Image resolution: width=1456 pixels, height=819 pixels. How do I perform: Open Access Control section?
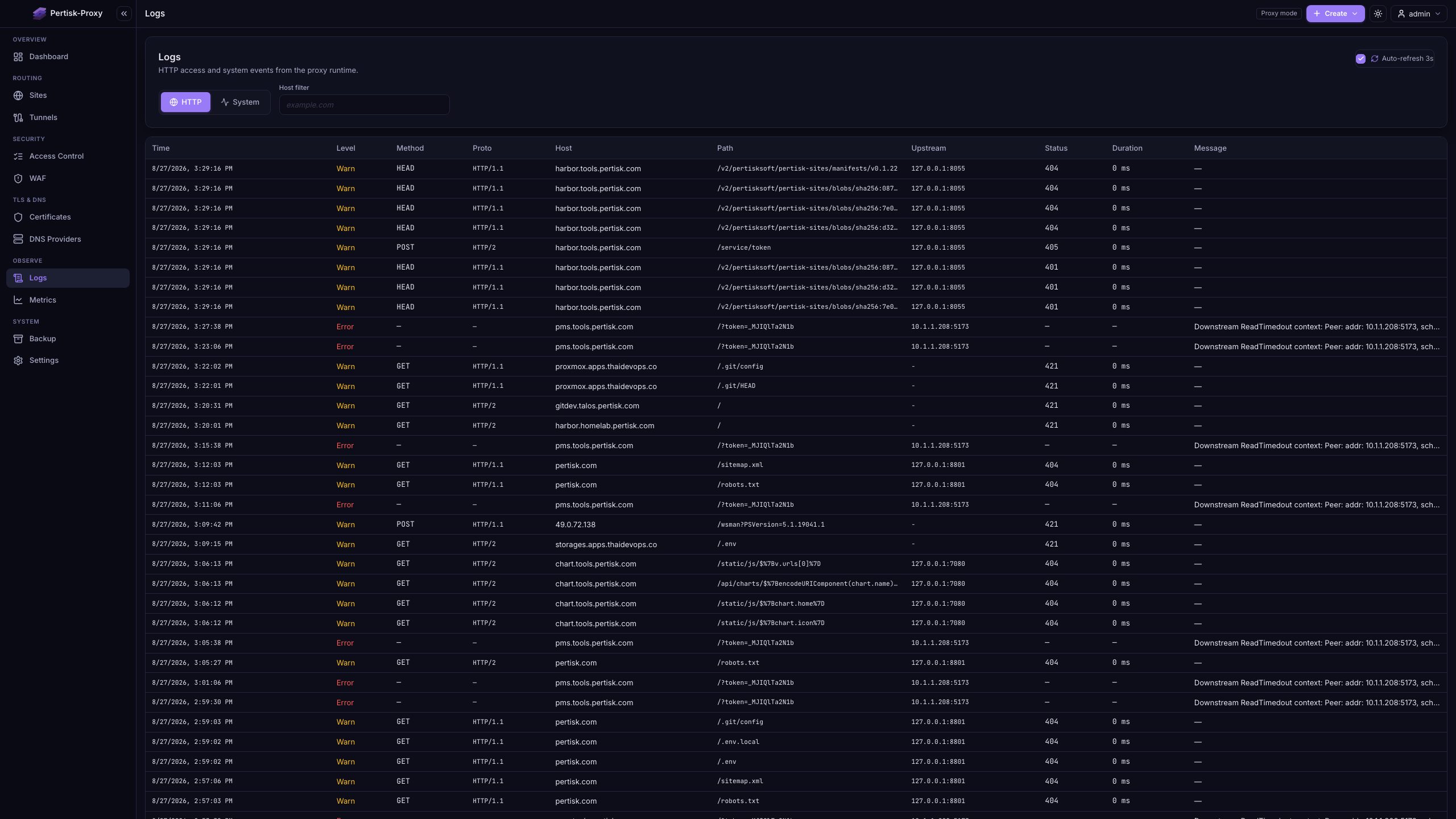(68, 156)
